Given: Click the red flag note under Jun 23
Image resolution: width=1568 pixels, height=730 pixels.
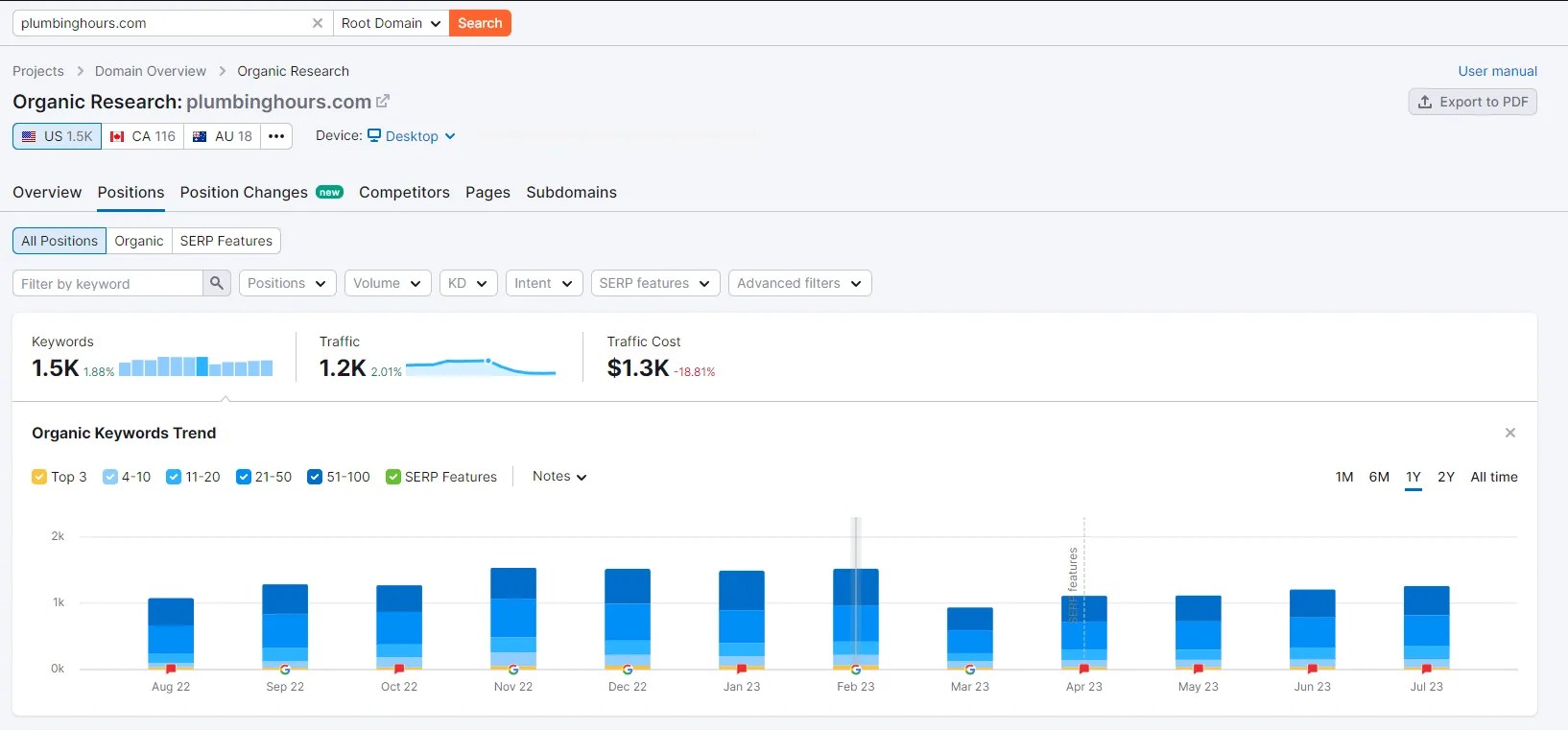Looking at the screenshot, I should [1313, 670].
